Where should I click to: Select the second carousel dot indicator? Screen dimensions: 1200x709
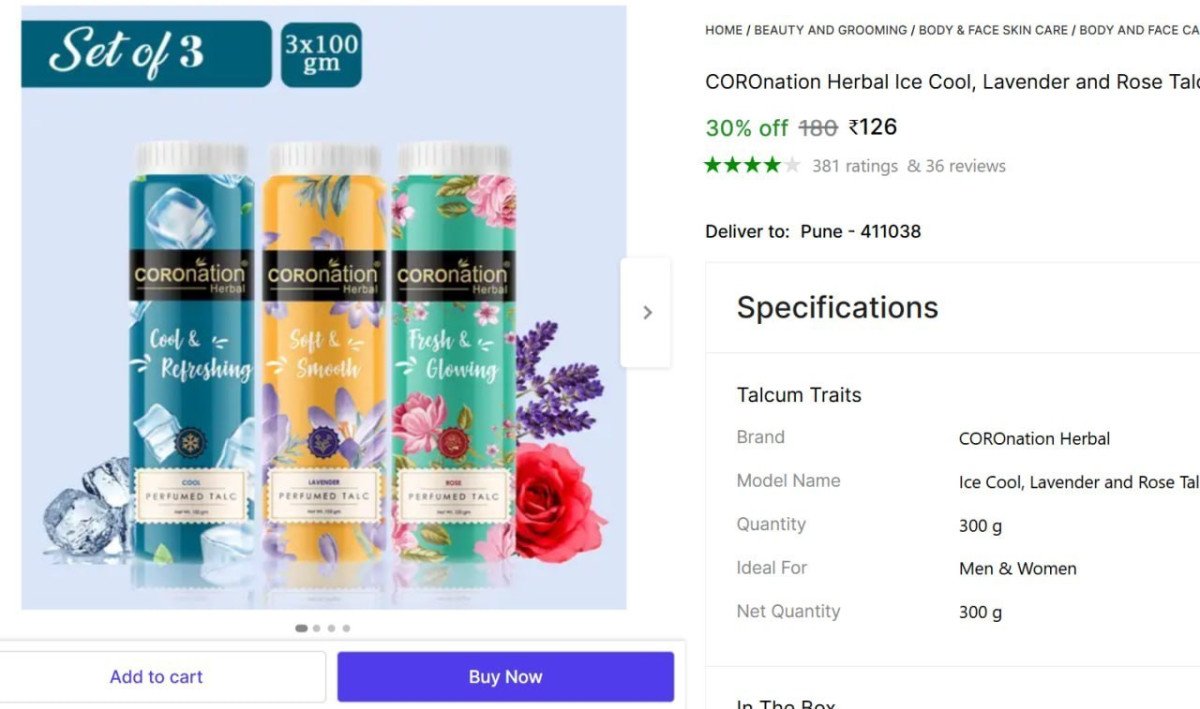click(x=317, y=628)
